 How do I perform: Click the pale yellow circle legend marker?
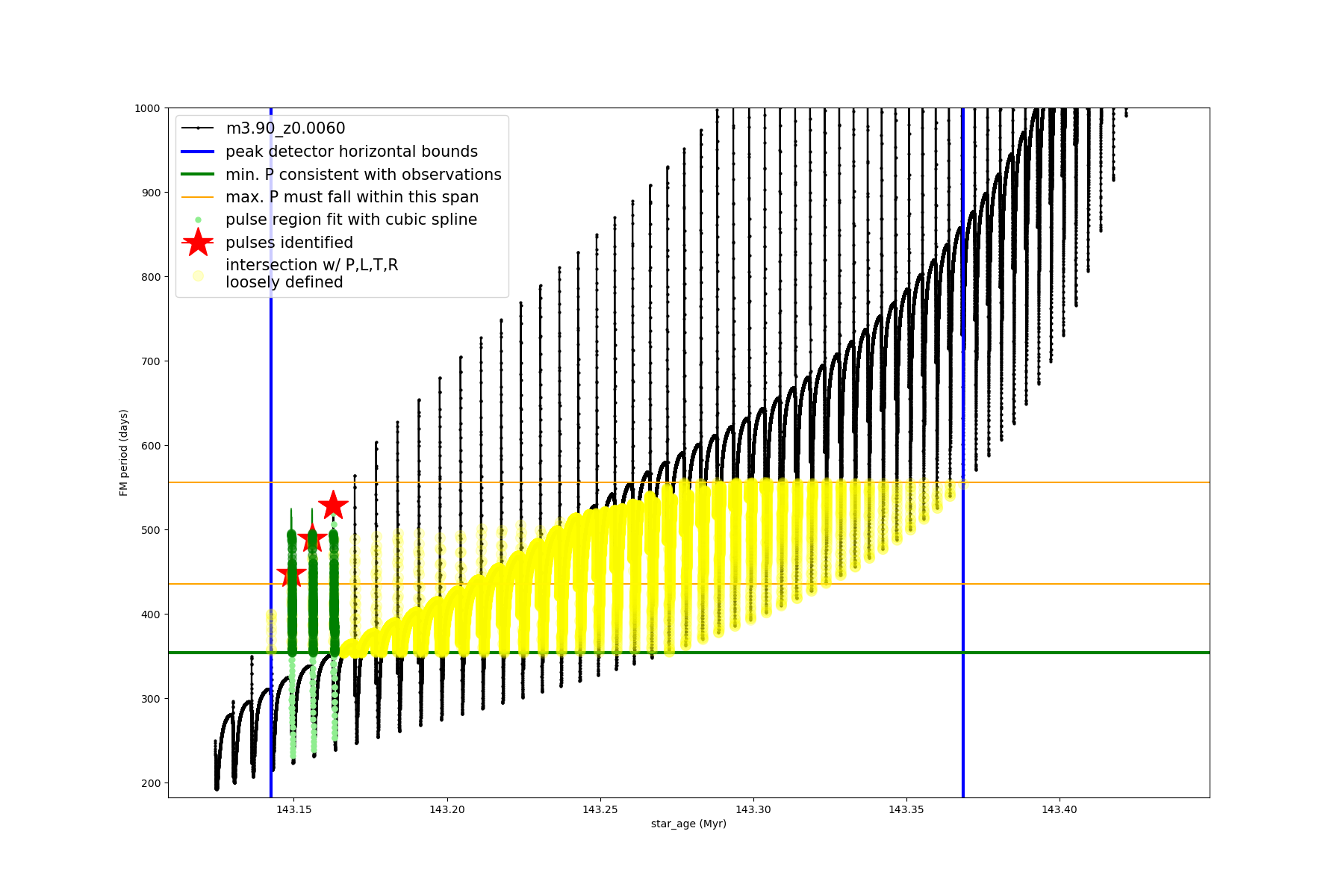198,276
